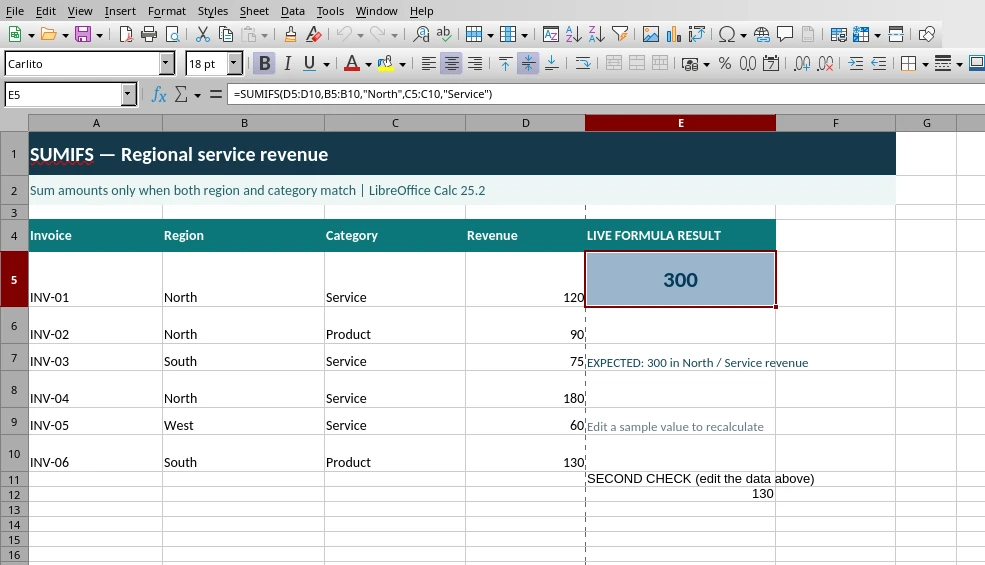
Task: Set Align Left
Action: click(428, 63)
